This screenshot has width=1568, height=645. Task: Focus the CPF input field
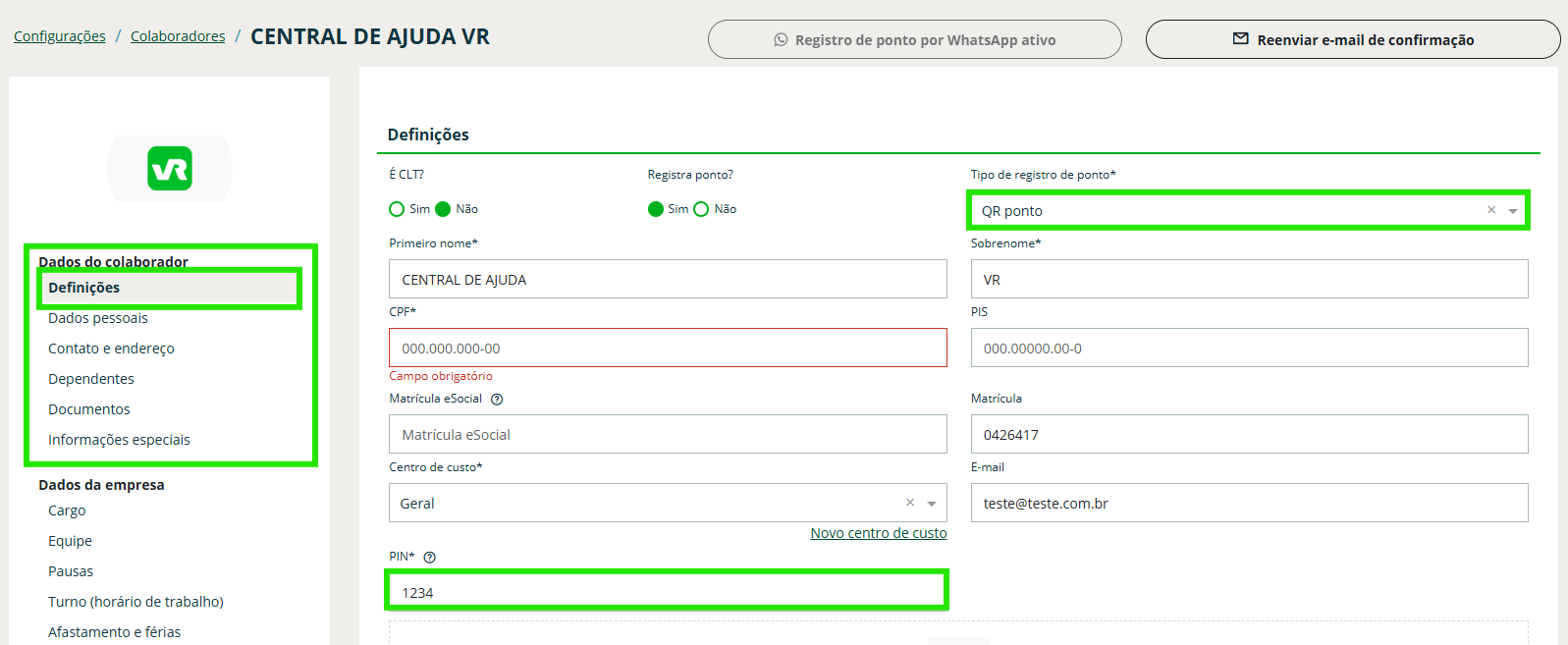point(668,349)
